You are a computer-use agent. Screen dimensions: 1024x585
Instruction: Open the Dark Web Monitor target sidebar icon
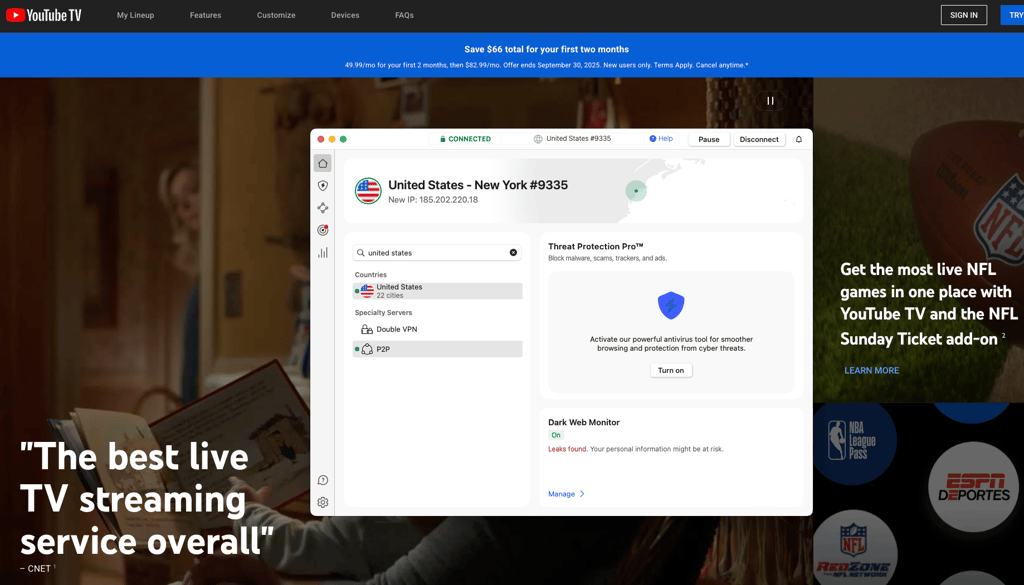(x=323, y=230)
